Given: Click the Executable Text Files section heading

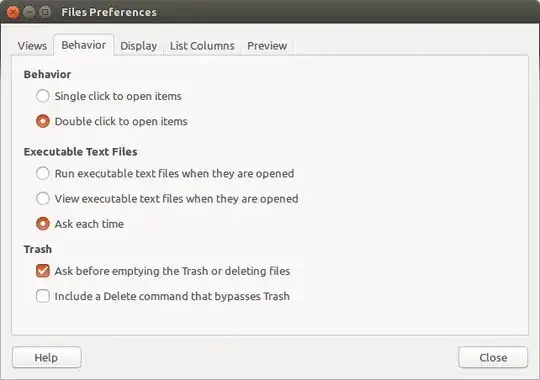Looking at the screenshot, I should 81,152.
